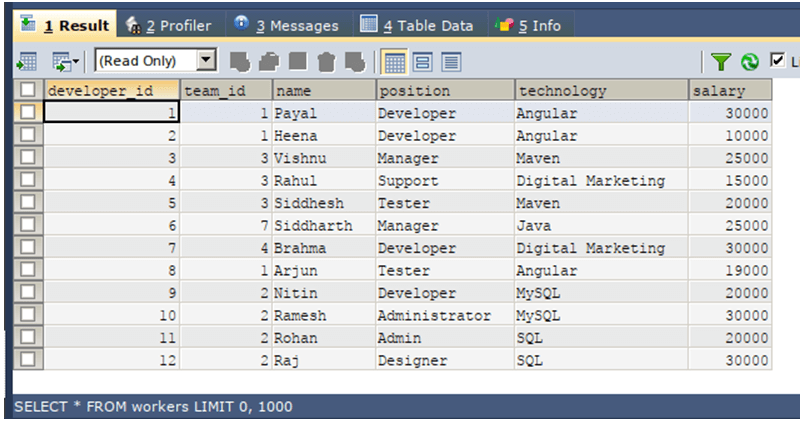
Task: Select the position cell 'Support'
Action: coord(446,180)
